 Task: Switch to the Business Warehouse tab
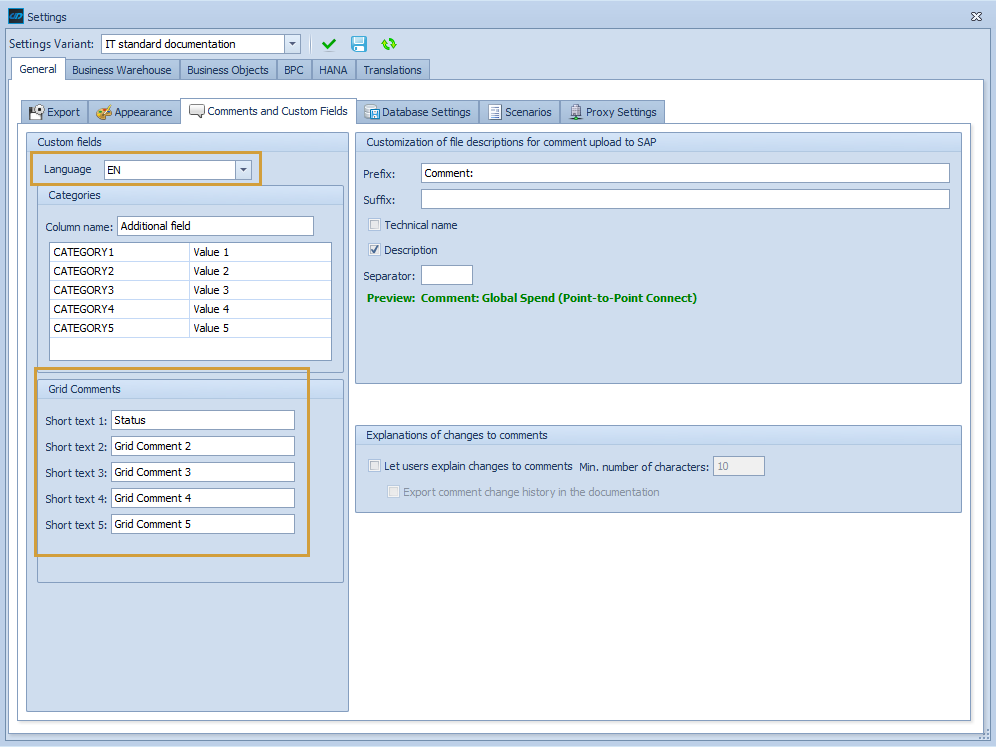click(x=121, y=69)
